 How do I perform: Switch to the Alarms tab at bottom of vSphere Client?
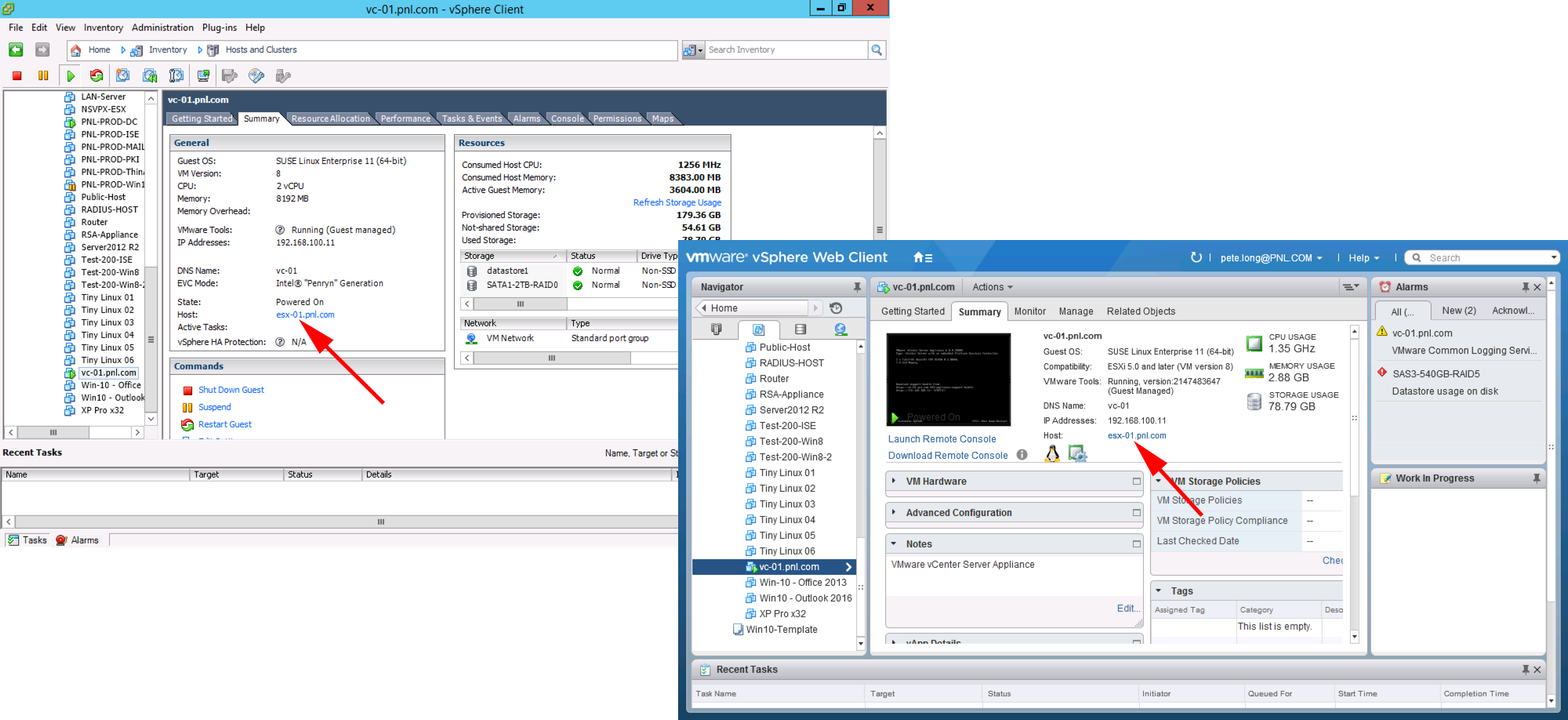(x=78, y=540)
